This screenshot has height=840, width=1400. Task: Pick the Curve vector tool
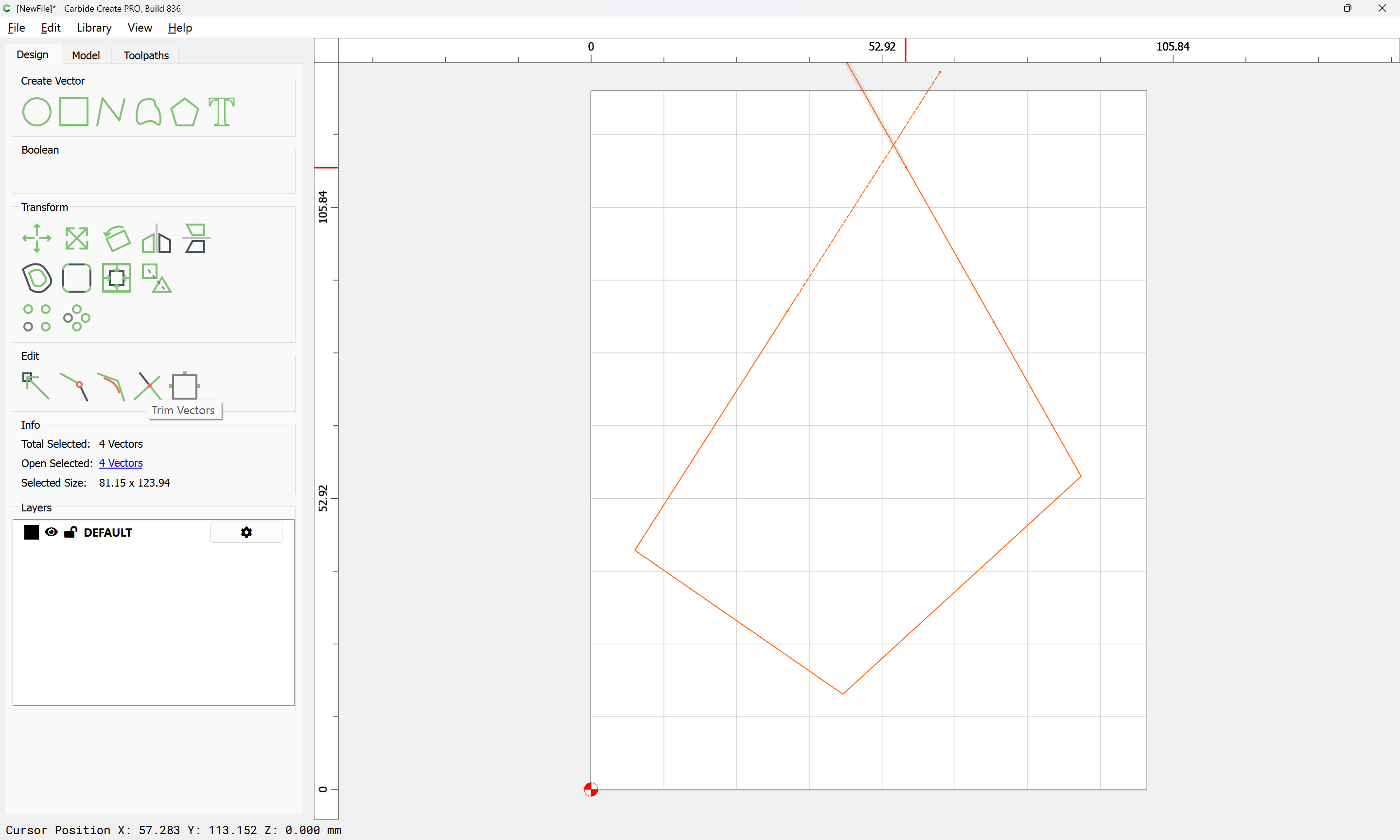point(148,111)
